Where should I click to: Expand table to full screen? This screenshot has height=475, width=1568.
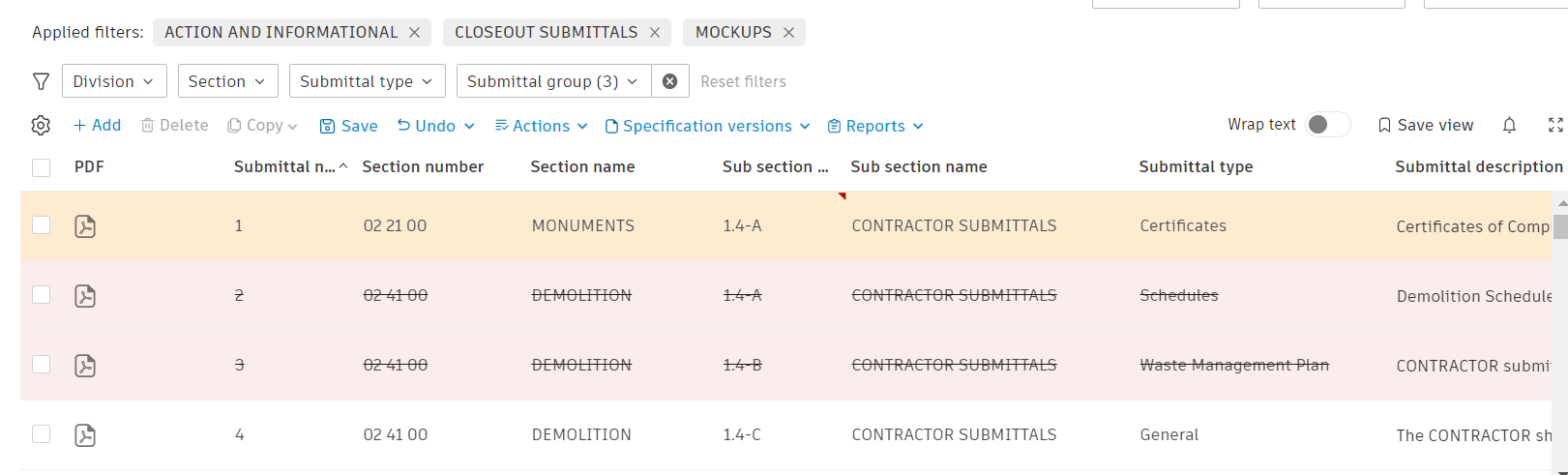coord(1555,126)
